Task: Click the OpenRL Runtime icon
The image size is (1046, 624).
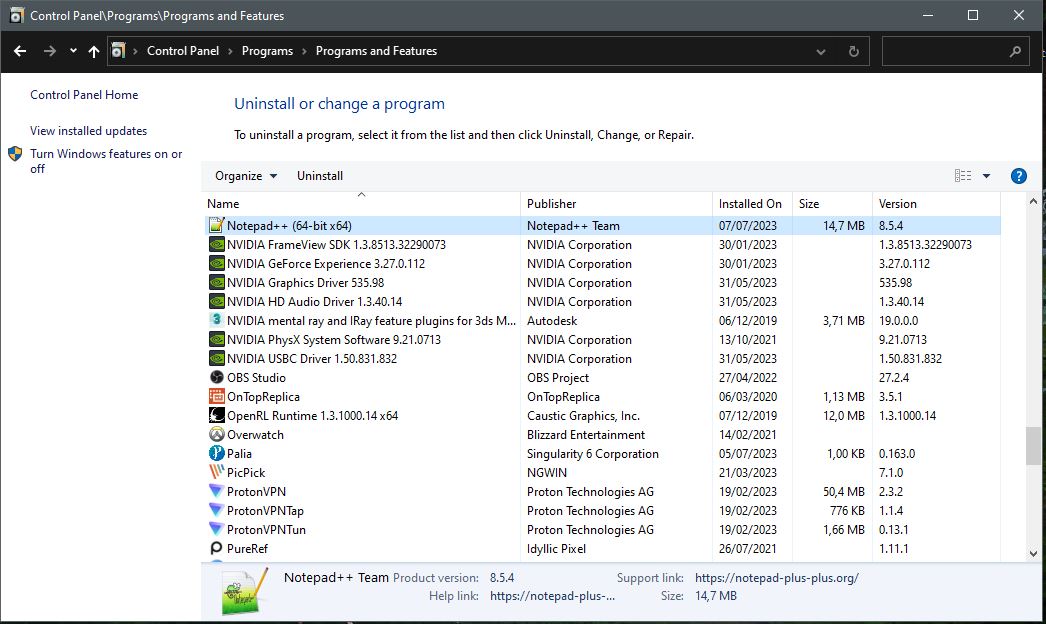Action: (217, 416)
